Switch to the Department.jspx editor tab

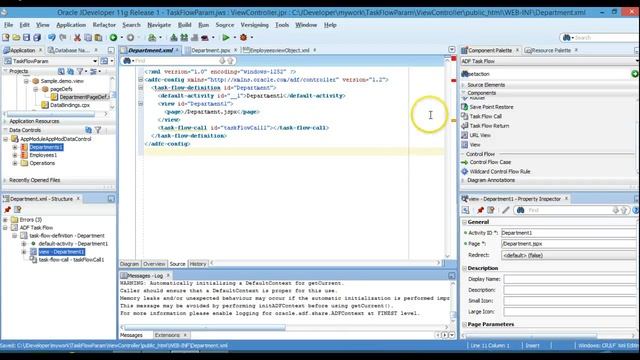click(x=211, y=50)
